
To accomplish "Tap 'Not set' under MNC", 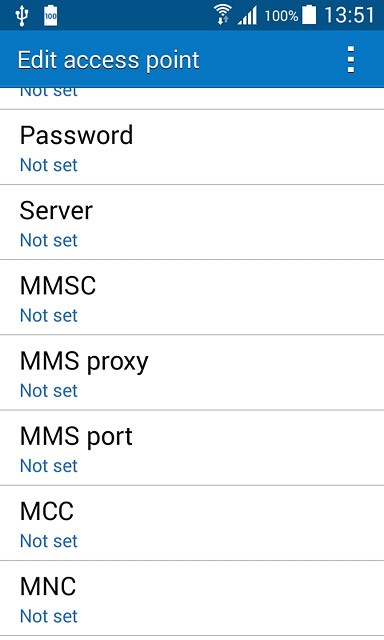I will (49, 616).
